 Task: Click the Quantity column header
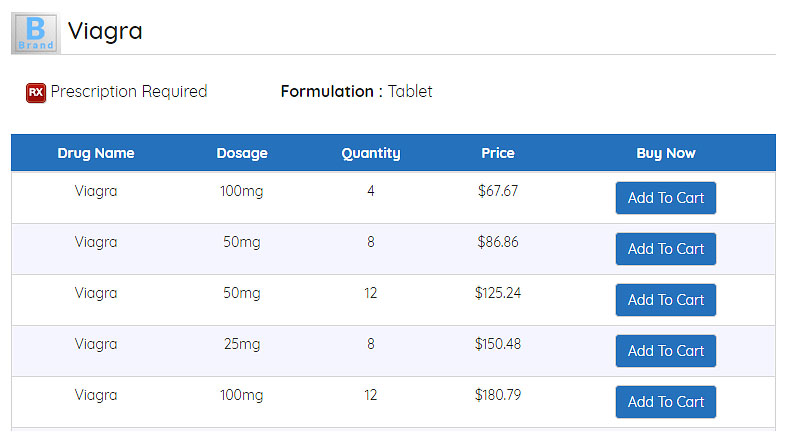tap(371, 153)
